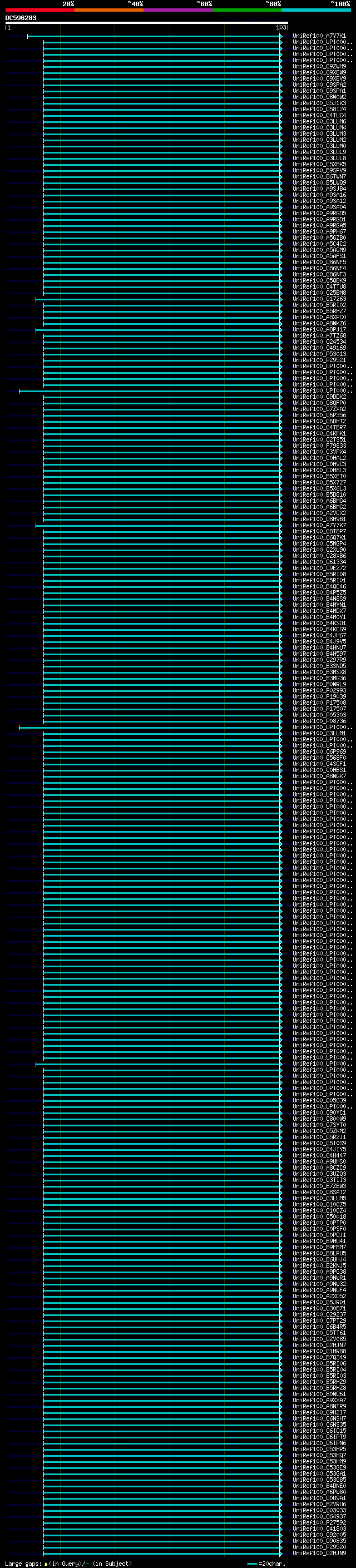This screenshot has width=356, height=1568.
Task: Select hit label UniRef100_B9HU41
Action: pyautogui.click(x=319, y=1241)
